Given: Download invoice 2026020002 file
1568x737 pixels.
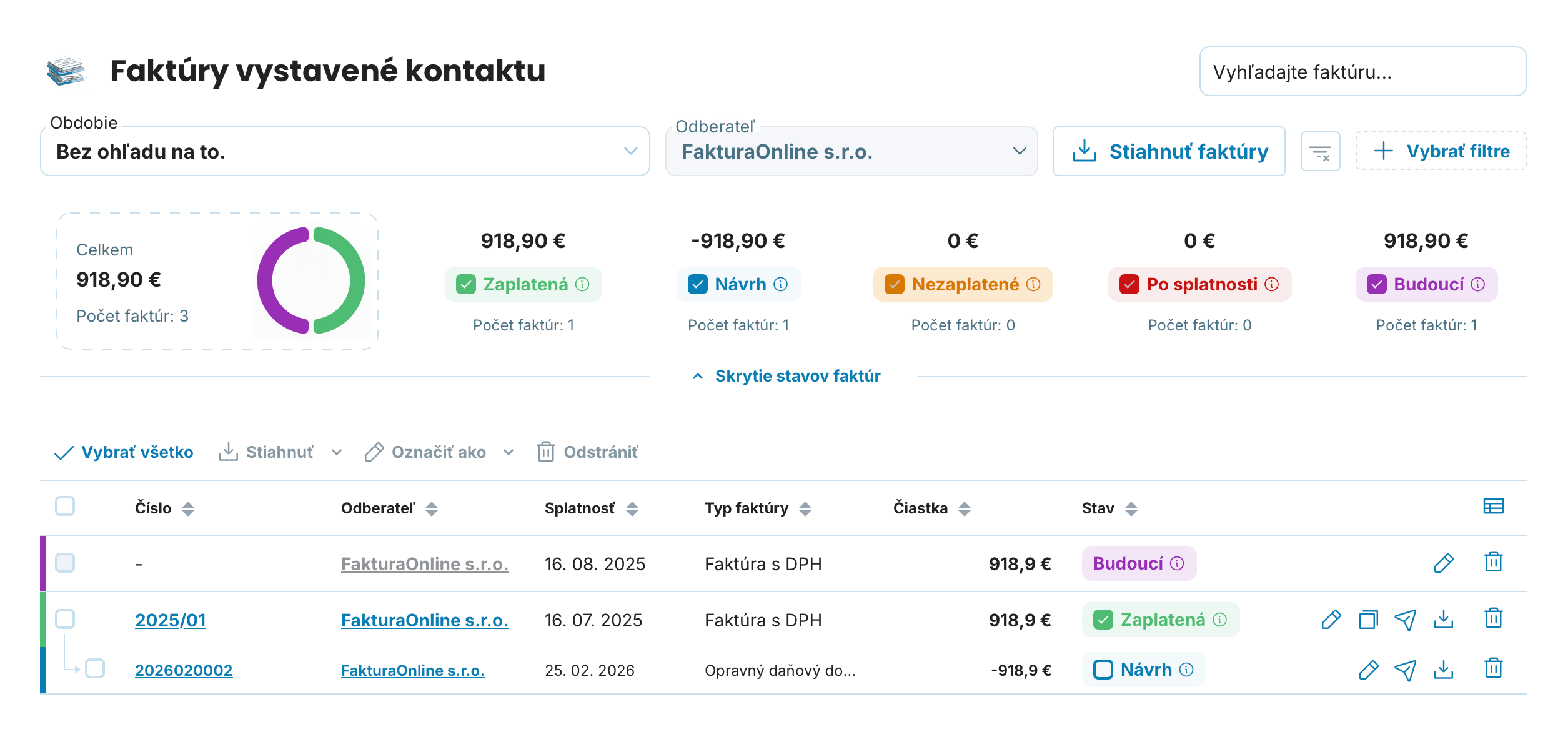Looking at the screenshot, I should click(1443, 669).
